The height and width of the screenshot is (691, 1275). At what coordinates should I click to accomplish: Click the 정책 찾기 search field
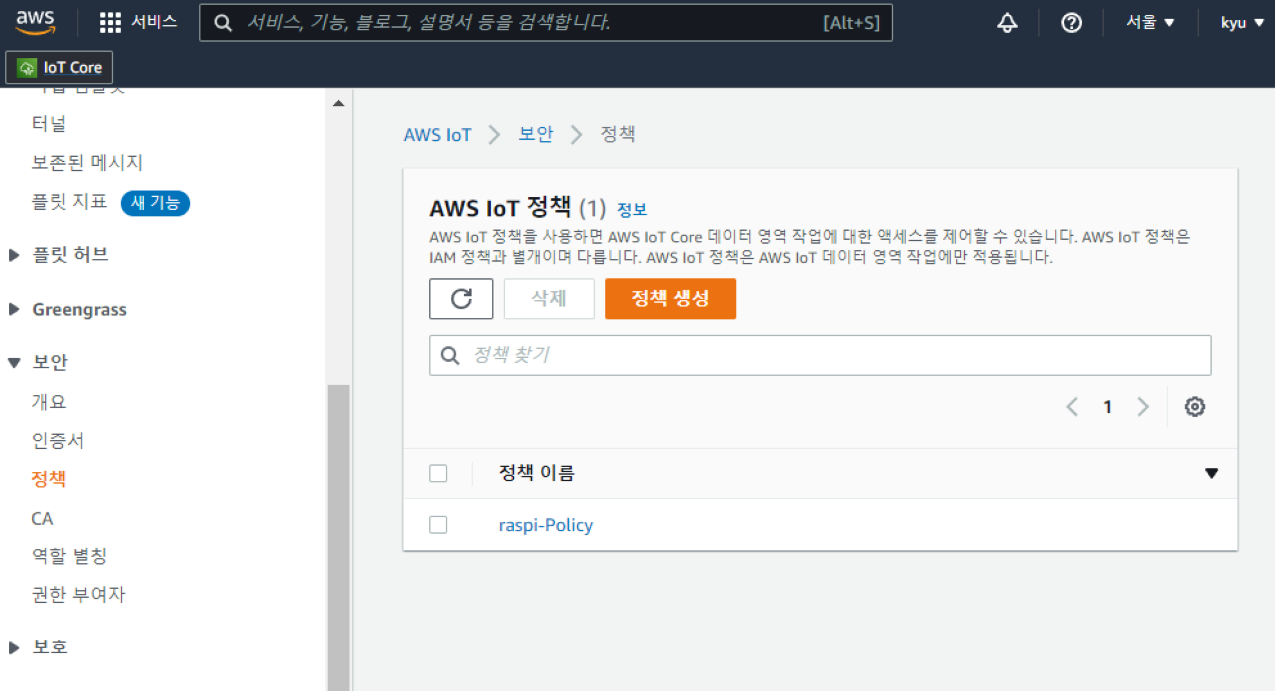click(x=820, y=355)
